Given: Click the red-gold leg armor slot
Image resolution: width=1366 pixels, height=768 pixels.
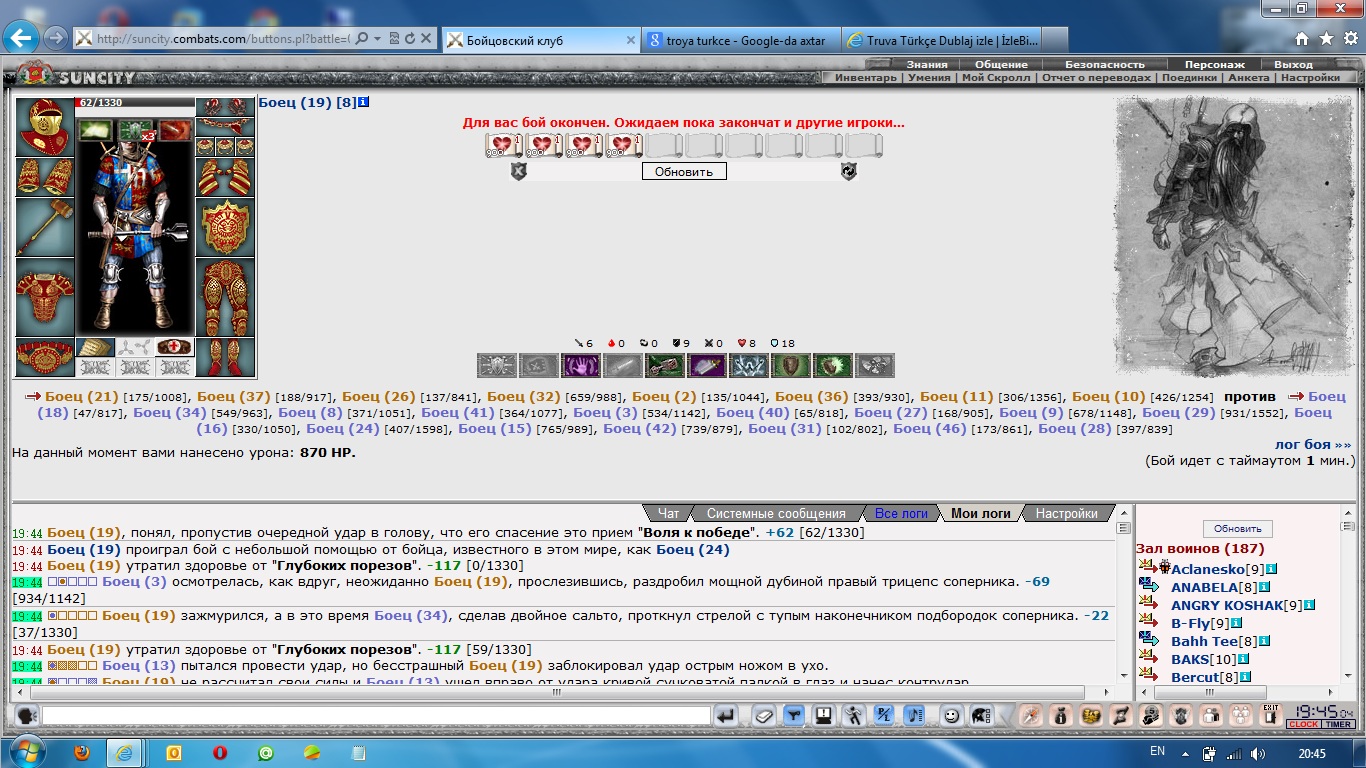Looking at the screenshot, I should point(225,297).
